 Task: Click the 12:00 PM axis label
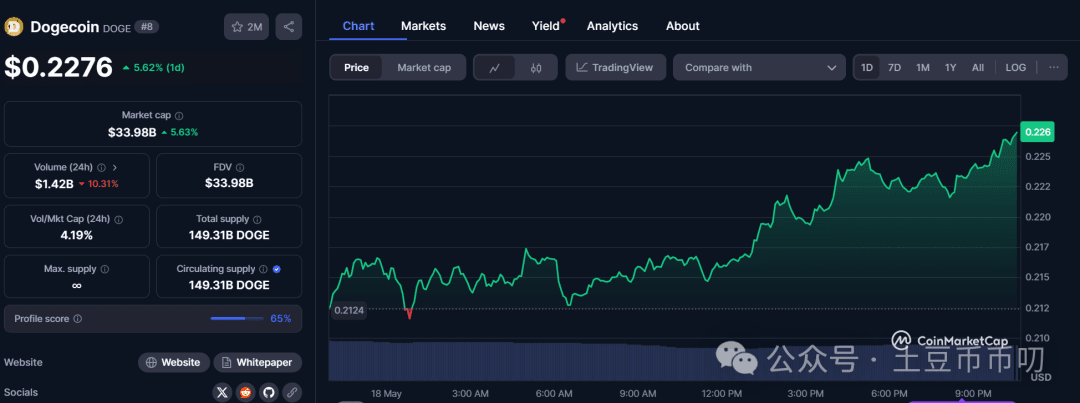point(723,393)
